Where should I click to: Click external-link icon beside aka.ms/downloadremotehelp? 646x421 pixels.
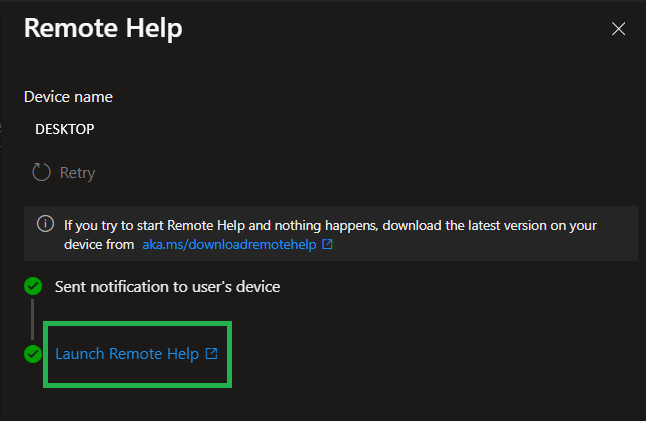coord(327,243)
